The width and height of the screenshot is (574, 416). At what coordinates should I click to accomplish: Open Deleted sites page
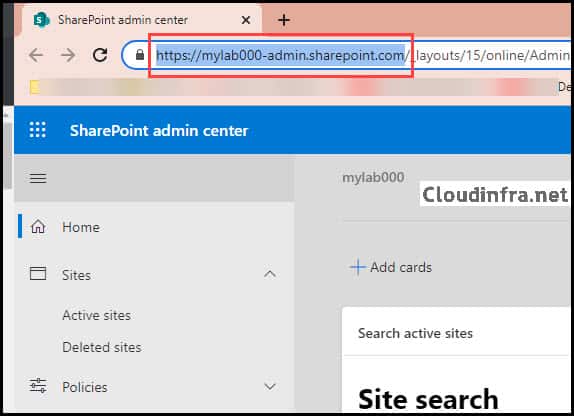click(x=102, y=347)
